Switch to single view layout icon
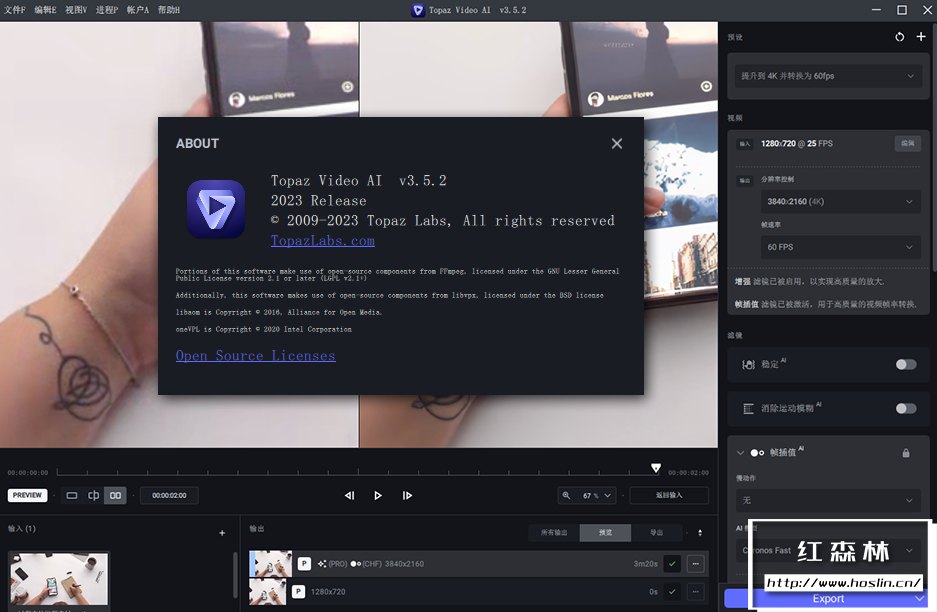This screenshot has height=612, width=937. coord(72,495)
